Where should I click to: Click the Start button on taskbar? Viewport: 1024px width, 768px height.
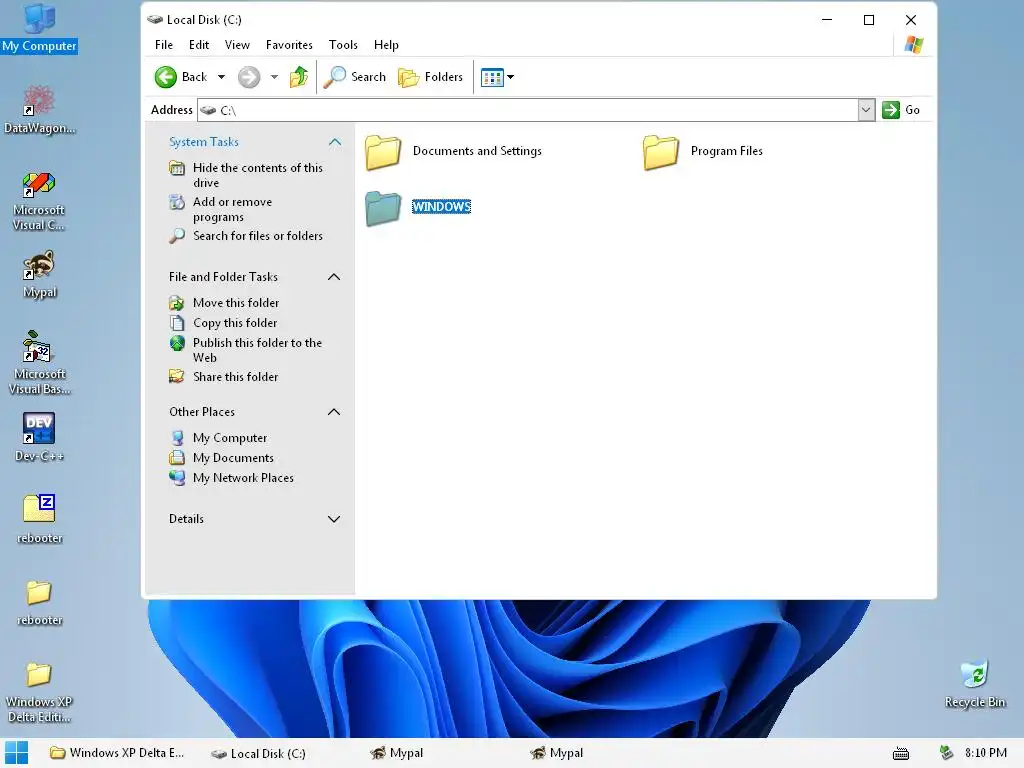click(16, 753)
